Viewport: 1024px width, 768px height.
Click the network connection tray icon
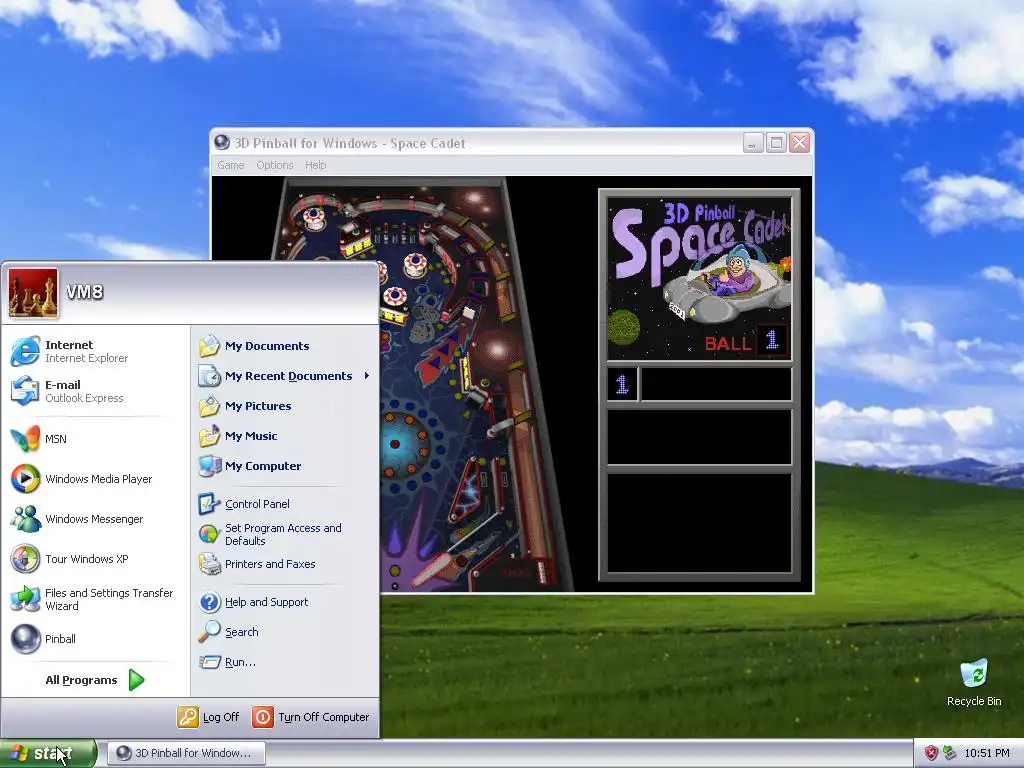tap(950, 753)
